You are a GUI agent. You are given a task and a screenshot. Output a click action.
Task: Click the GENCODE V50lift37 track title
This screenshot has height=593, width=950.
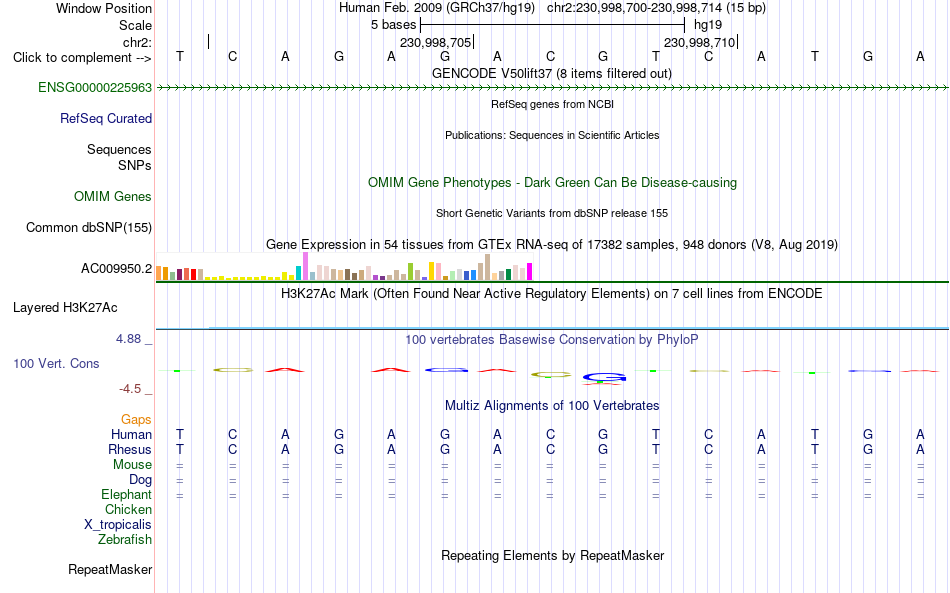coord(552,74)
